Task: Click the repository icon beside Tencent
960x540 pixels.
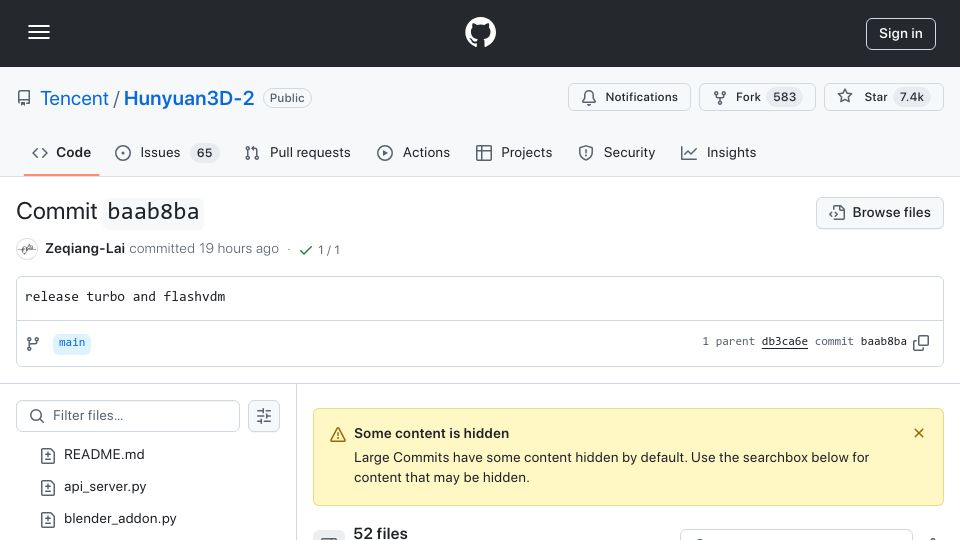Action: point(24,98)
